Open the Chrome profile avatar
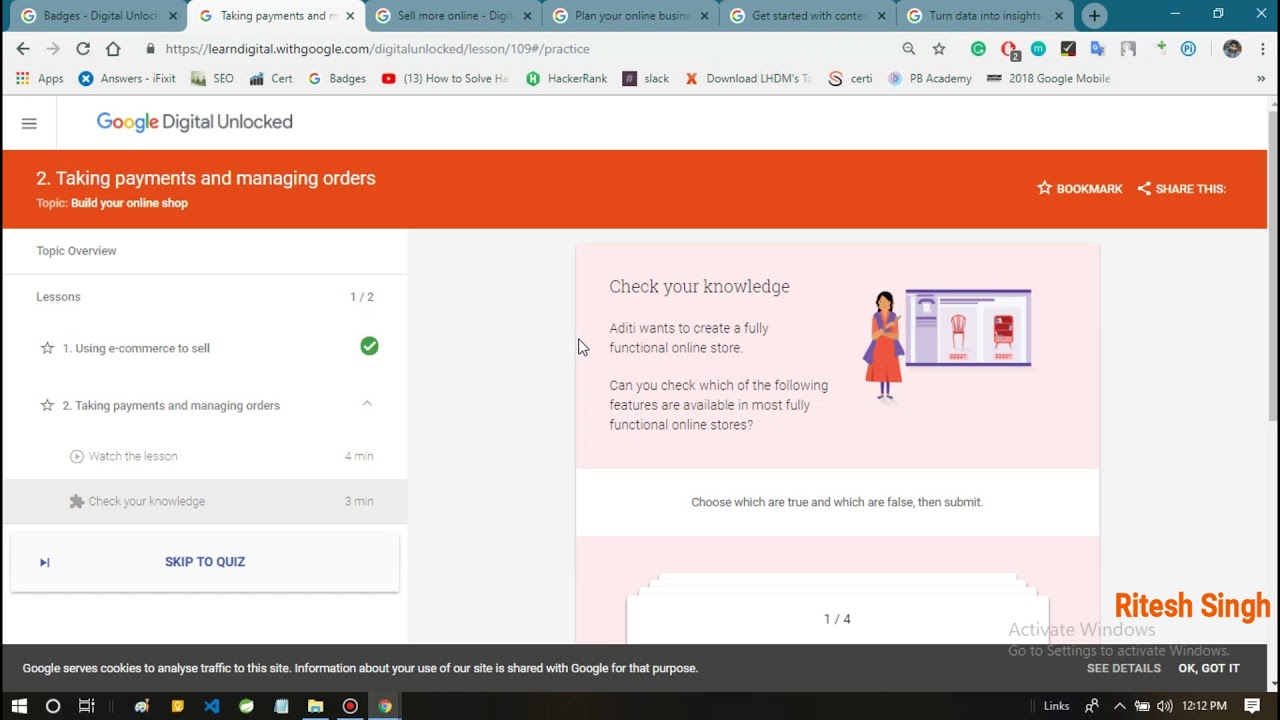This screenshot has height=720, width=1280. click(x=1232, y=48)
